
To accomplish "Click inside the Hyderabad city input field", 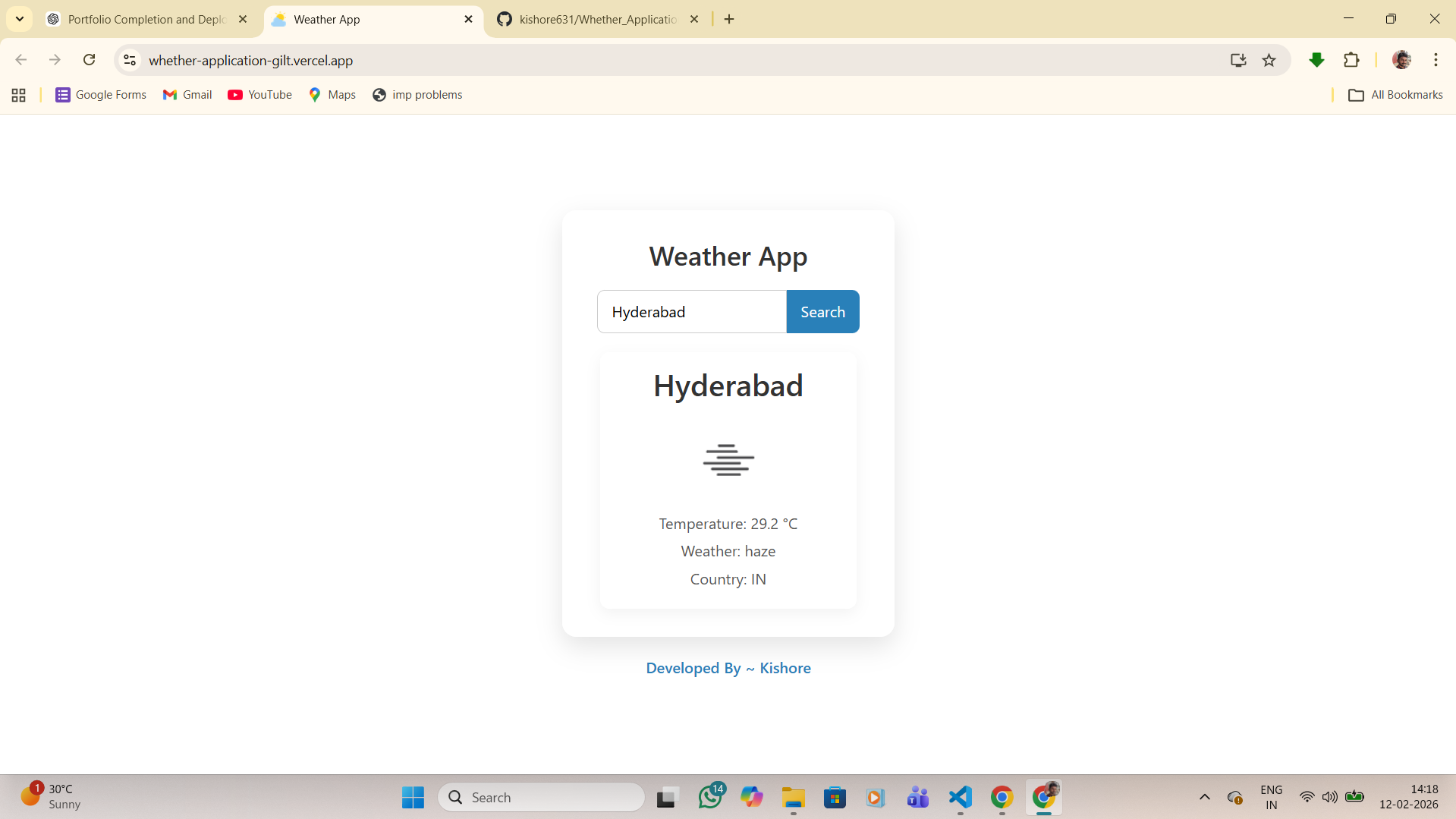I will coord(690,311).
